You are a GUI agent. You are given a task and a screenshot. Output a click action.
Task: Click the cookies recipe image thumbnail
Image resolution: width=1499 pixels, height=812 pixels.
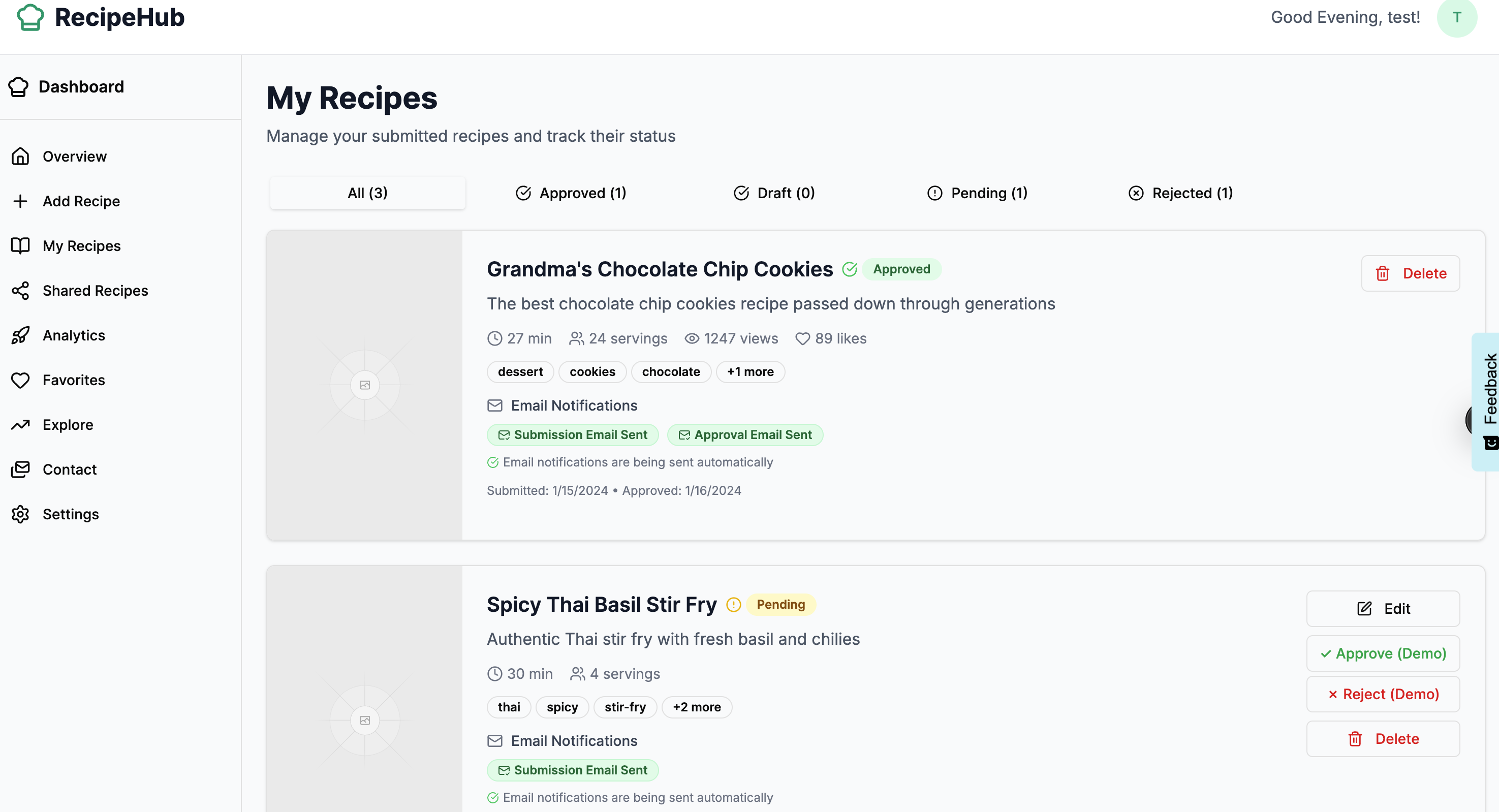click(364, 385)
